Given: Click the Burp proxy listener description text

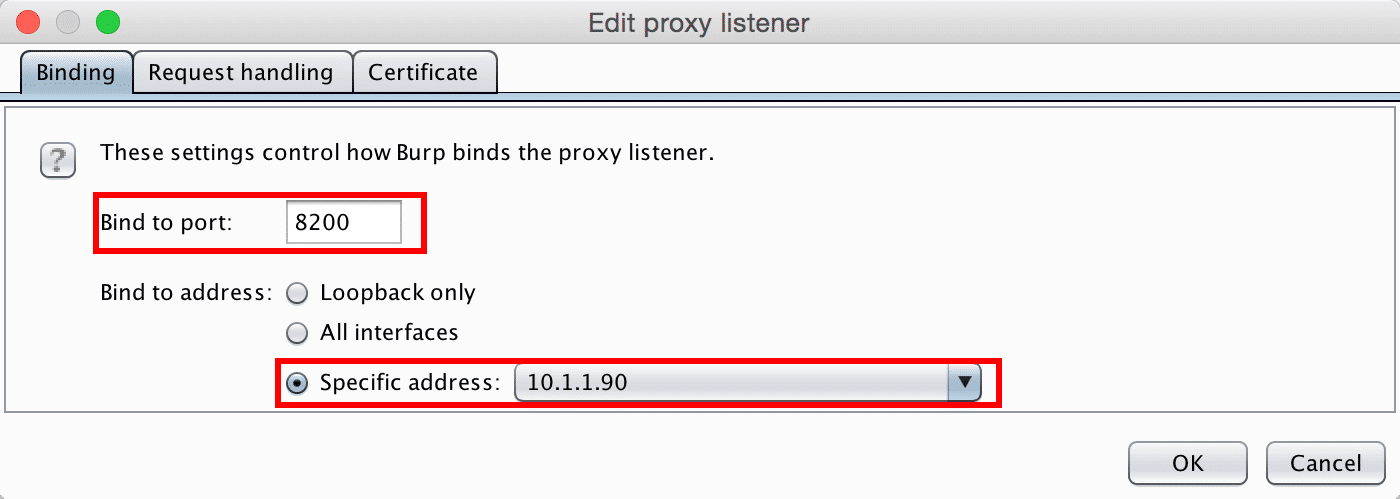Looking at the screenshot, I should 407,155.
